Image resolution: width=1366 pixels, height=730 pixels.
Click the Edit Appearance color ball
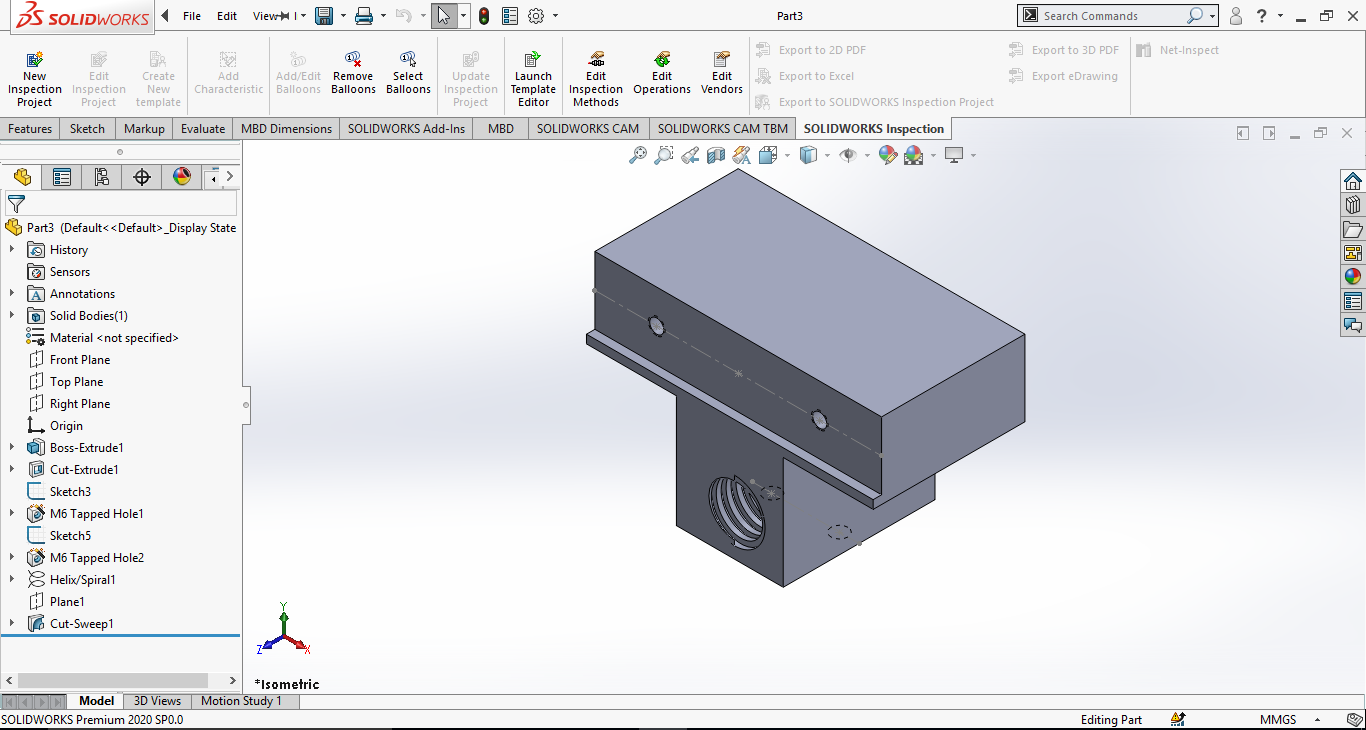(887, 155)
